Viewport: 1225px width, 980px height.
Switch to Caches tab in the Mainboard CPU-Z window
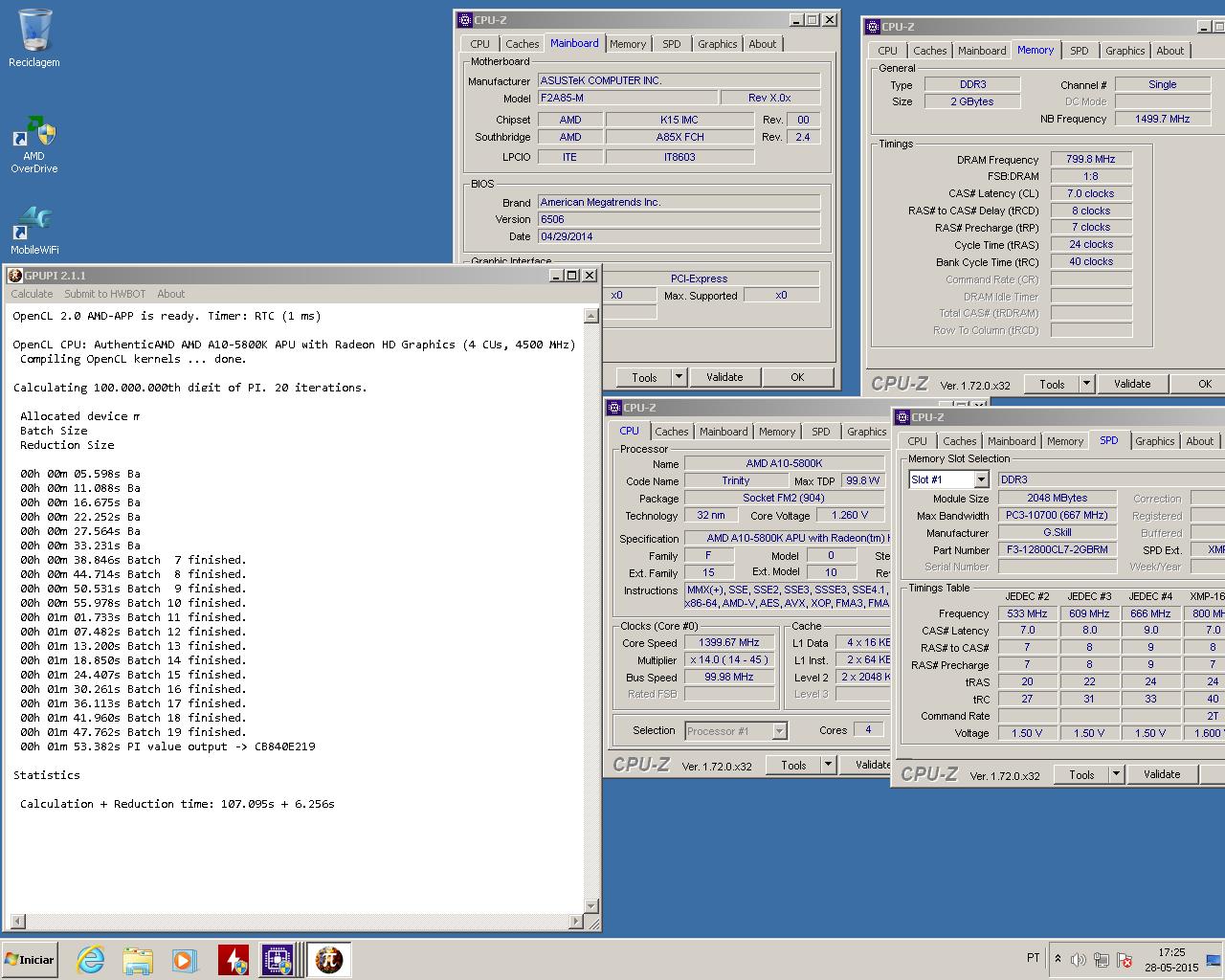coord(523,44)
